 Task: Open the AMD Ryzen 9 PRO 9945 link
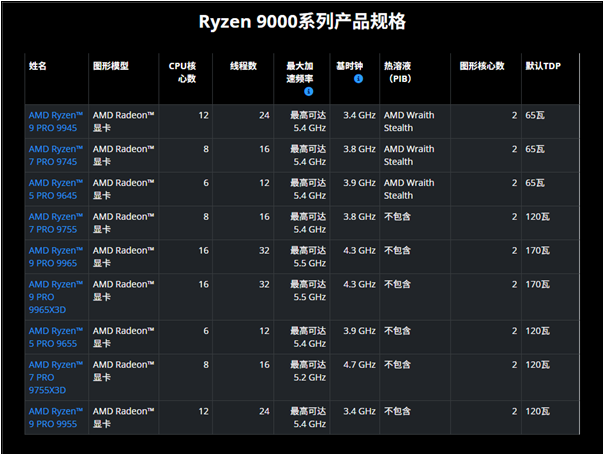[56, 121]
